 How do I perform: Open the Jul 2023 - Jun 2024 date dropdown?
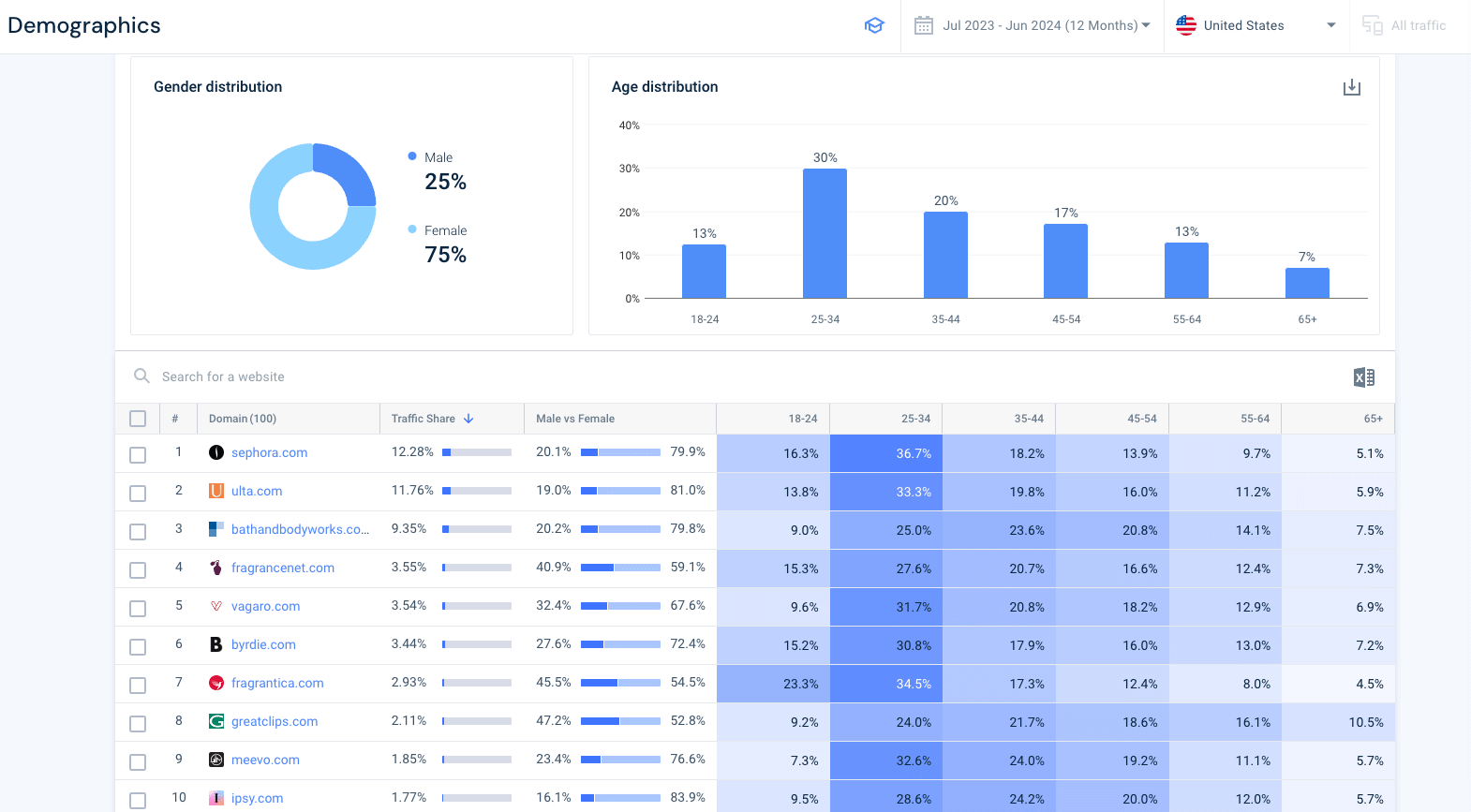pyautogui.click(x=1033, y=25)
